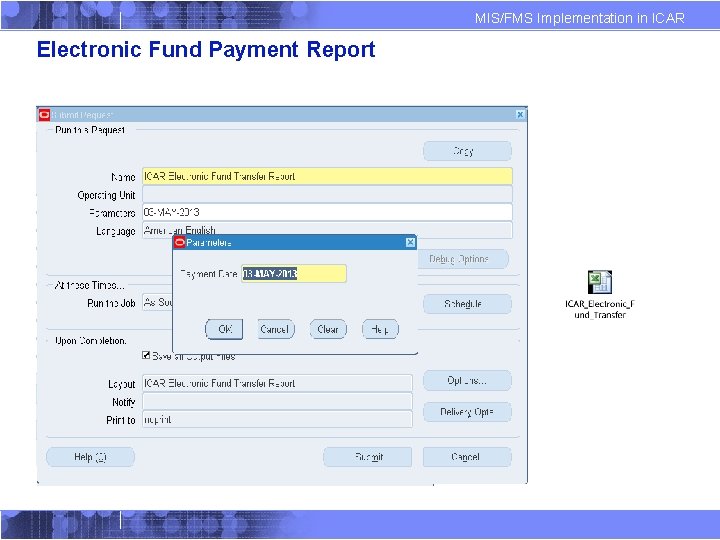The image size is (720, 540).
Task: Click the Run this Request section label
Action: (x=90, y=130)
